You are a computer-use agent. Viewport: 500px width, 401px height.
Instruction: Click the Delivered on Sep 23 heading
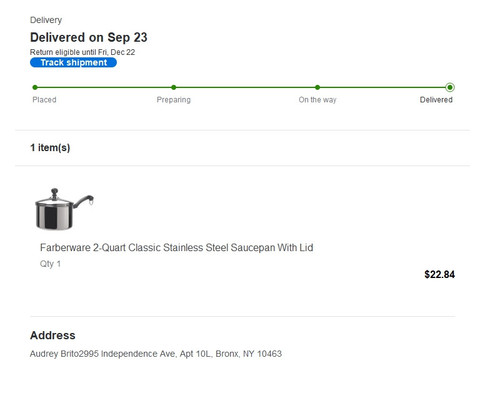point(89,37)
